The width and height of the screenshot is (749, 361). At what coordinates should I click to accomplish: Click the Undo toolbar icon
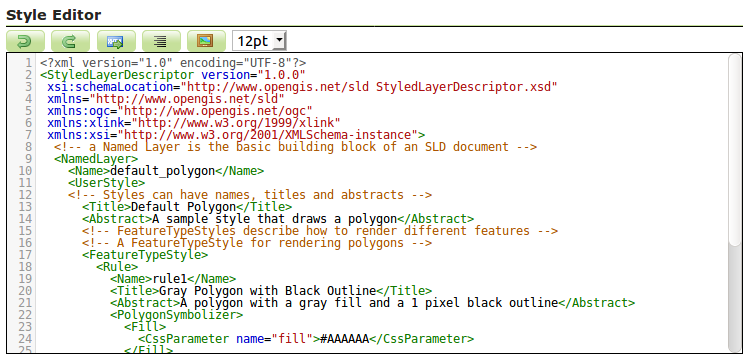[x=25, y=41]
